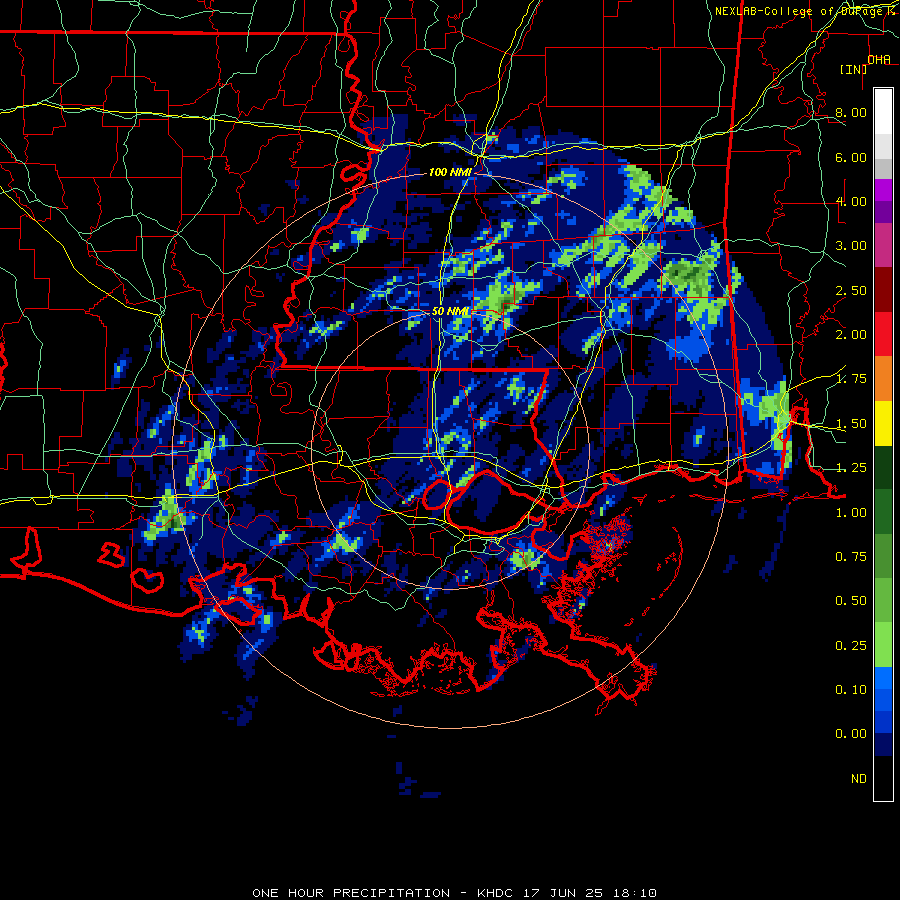Click the NEXLAB-College of DuPage credit text
The width and height of the screenshot is (900, 900).
805,11
